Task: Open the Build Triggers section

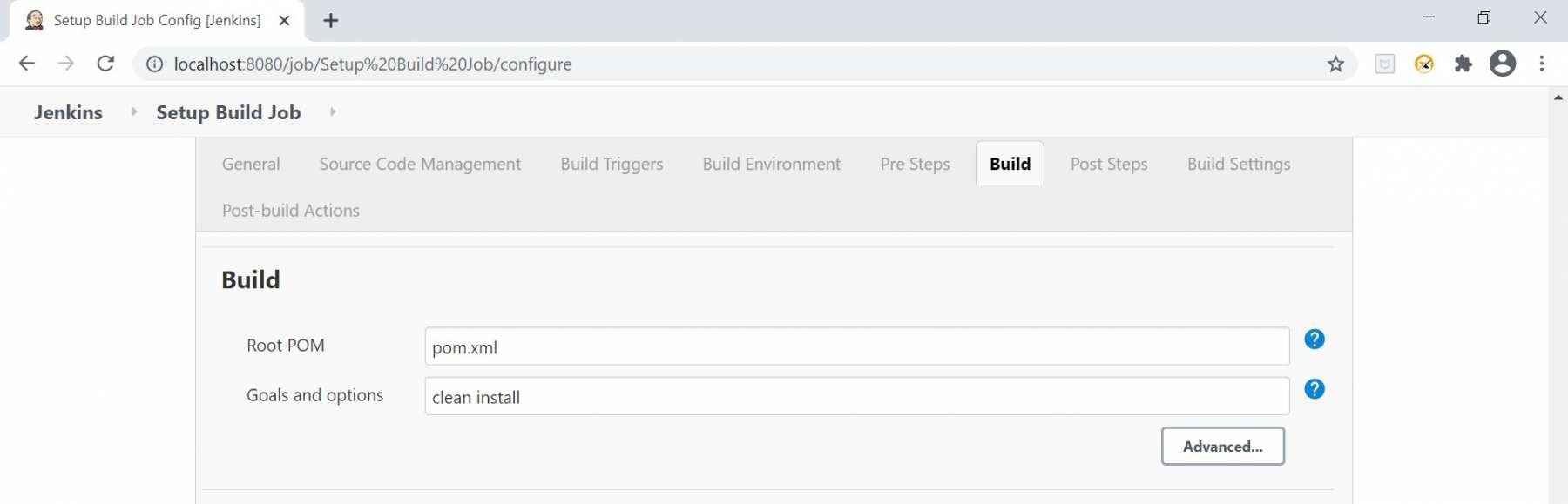Action: 611,164
